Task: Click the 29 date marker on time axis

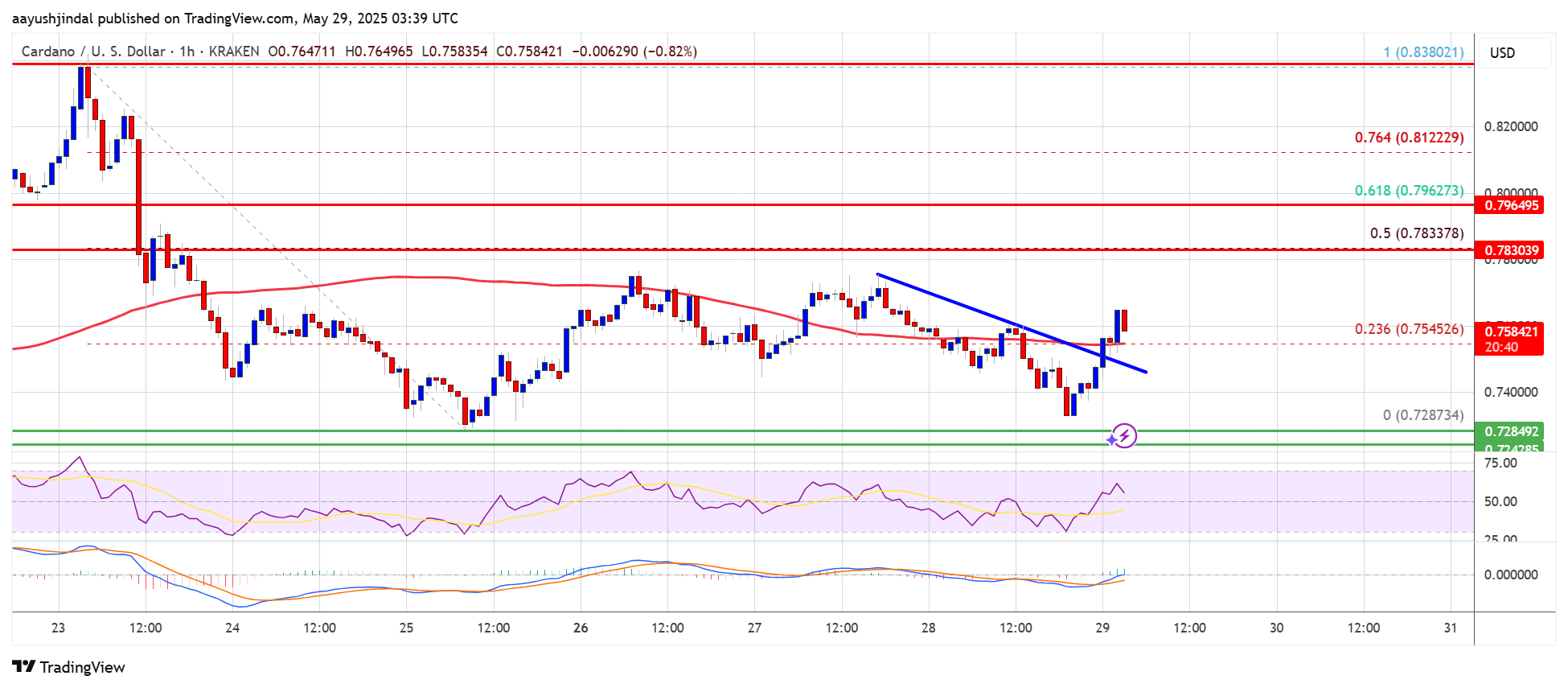Action: 1102,628
